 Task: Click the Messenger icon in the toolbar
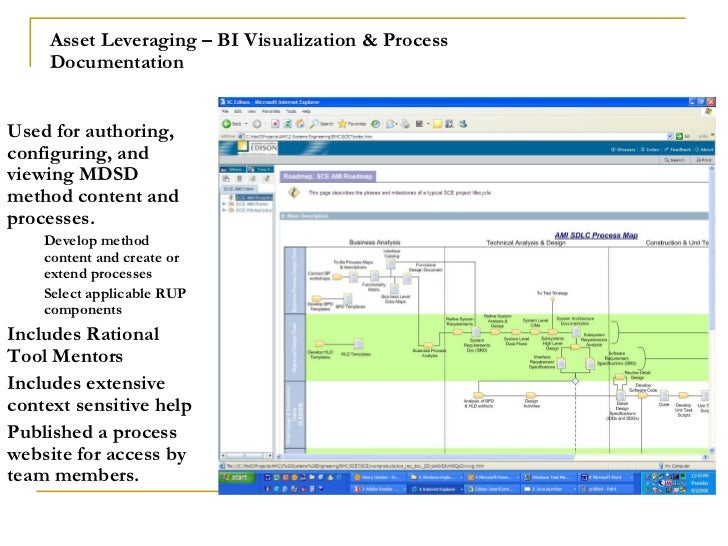coord(462,124)
